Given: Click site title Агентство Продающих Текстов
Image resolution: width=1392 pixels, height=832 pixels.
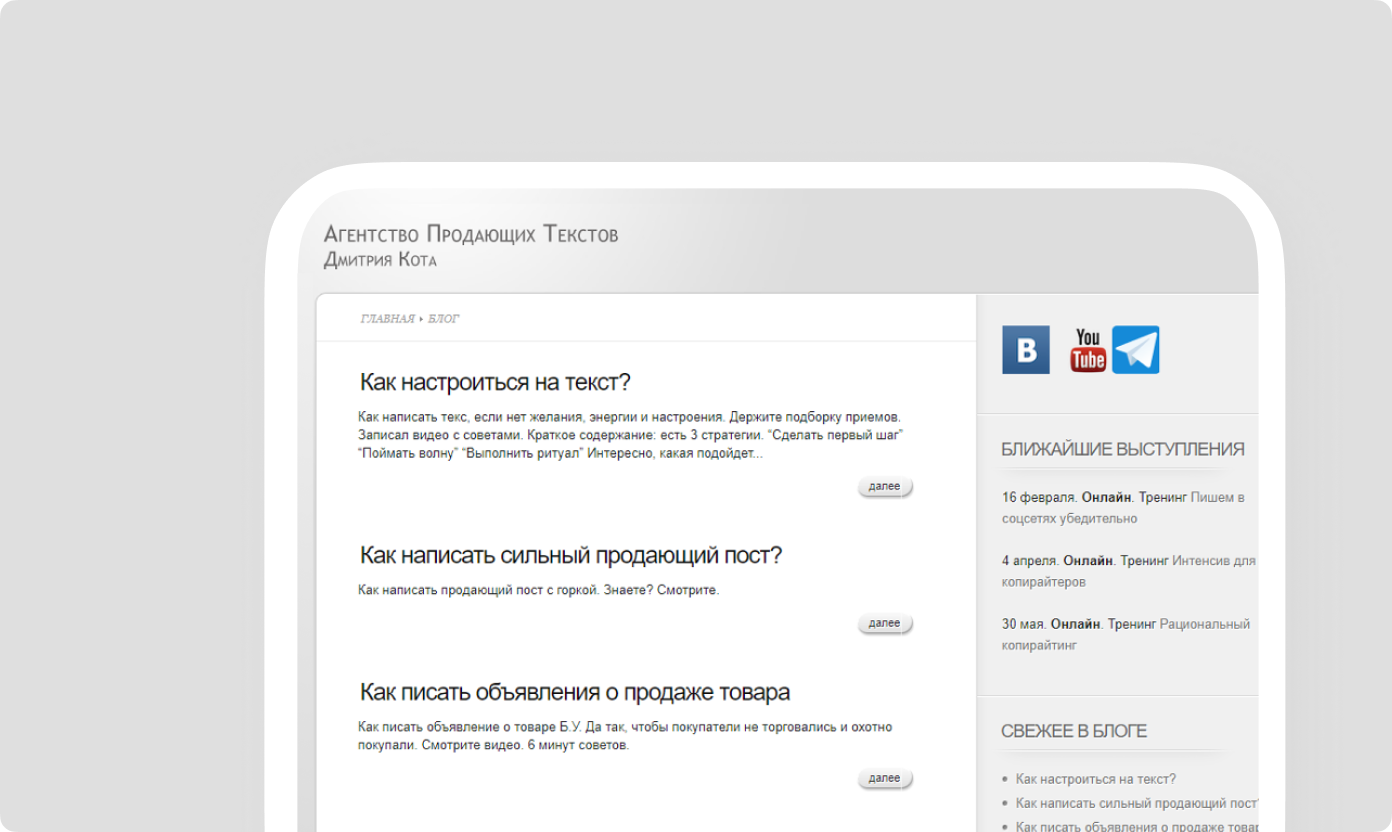Looking at the screenshot, I should pos(471,235).
